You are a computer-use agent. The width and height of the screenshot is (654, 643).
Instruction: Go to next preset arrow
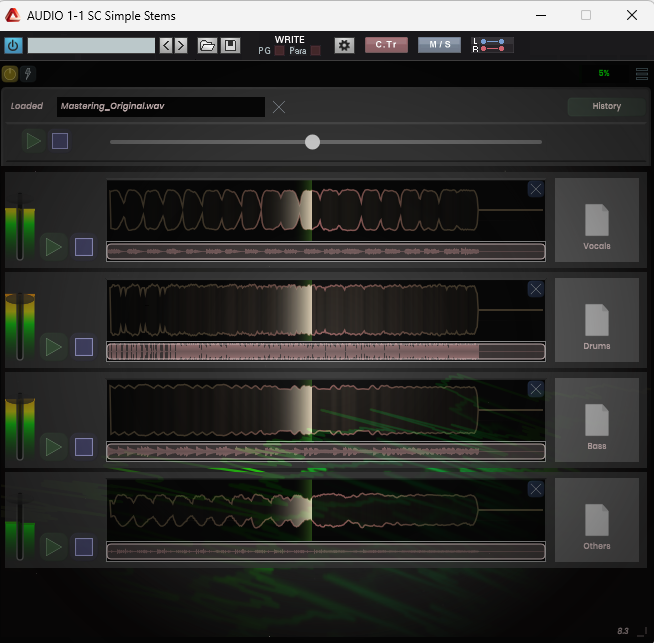click(181, 45)
